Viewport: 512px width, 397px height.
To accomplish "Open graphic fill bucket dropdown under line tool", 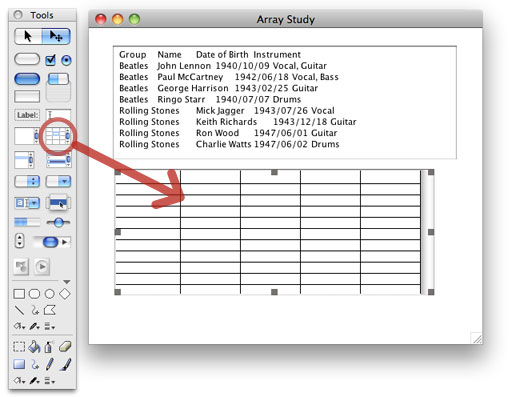I will (20, 326).
